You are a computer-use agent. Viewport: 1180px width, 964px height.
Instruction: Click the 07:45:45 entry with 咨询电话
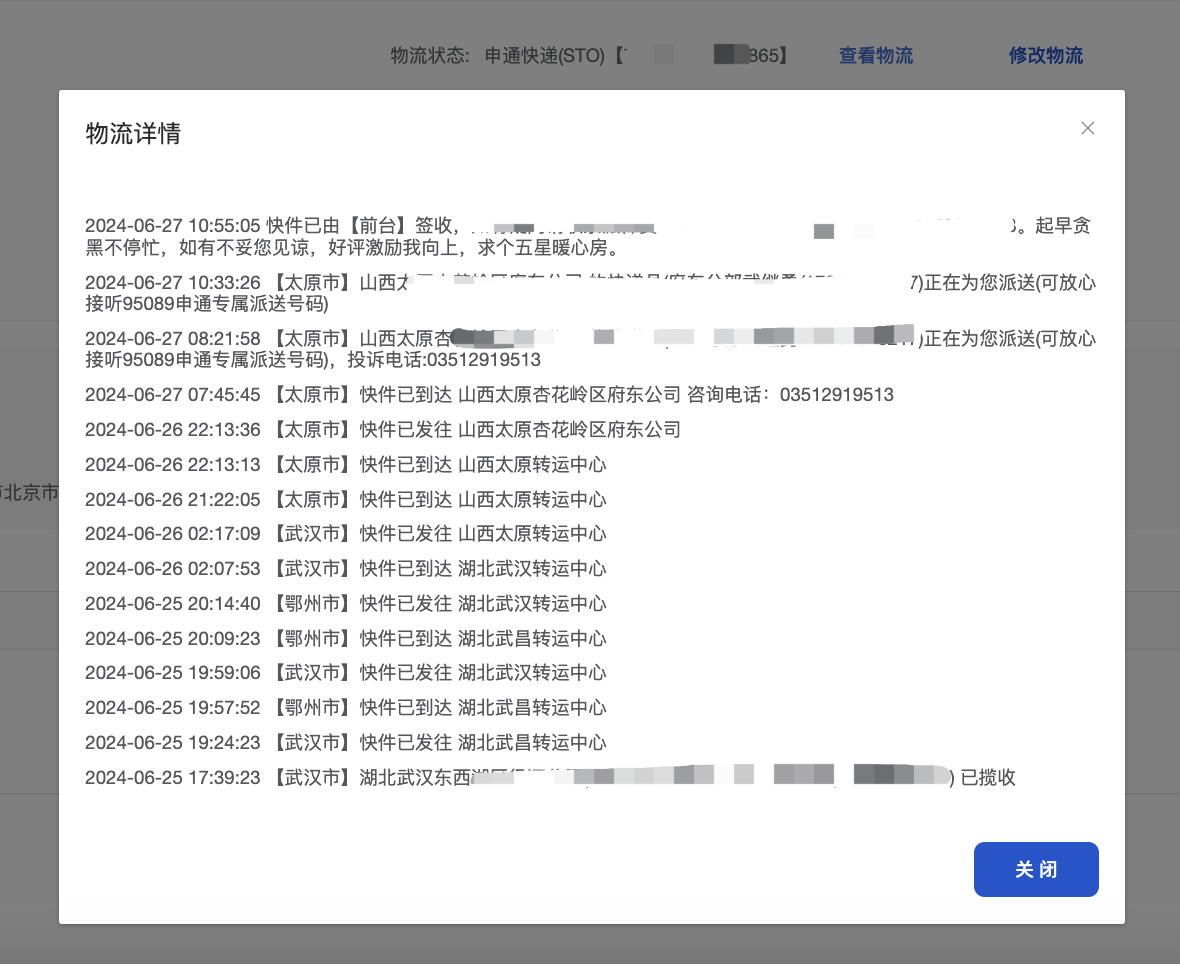click(488, 395)
